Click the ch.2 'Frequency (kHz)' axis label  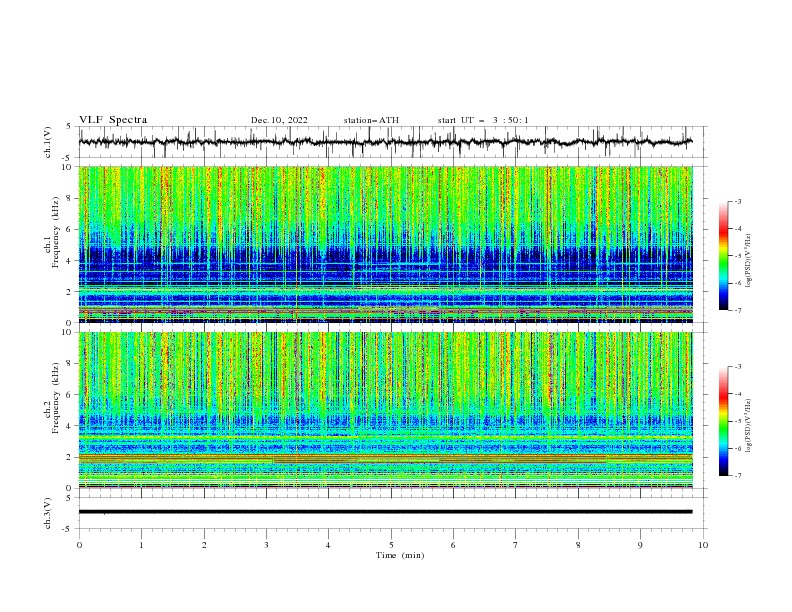tap(55, 398)
